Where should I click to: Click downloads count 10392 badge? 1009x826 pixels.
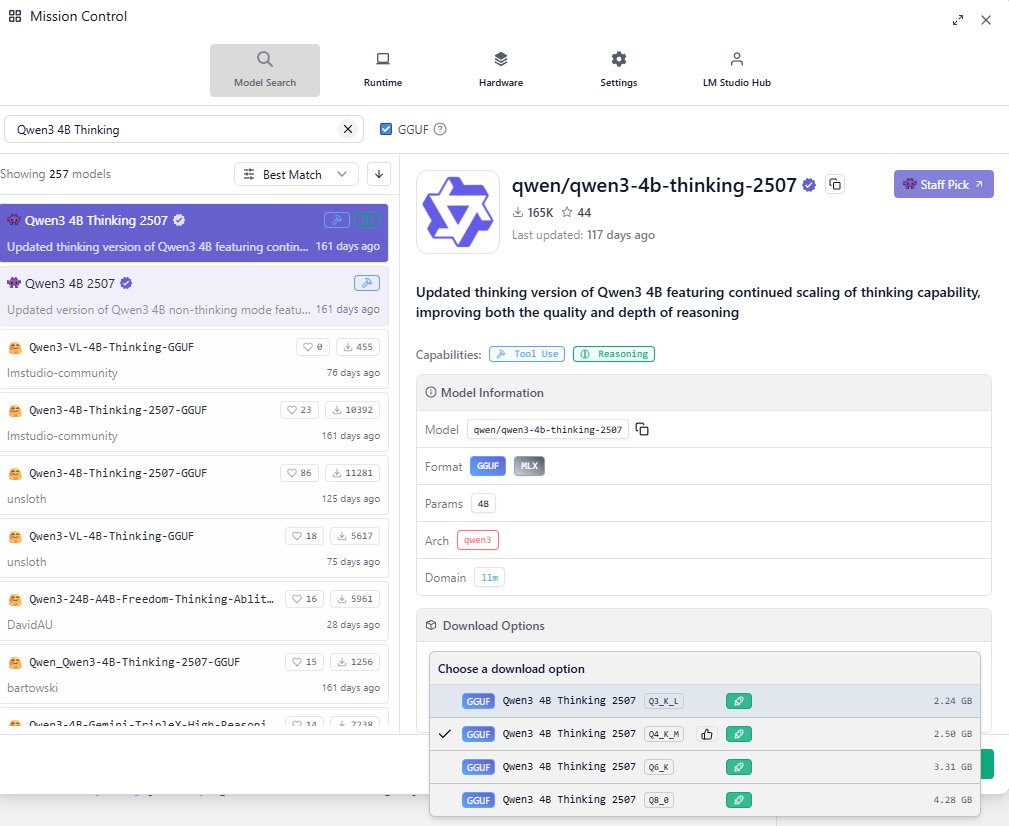pos(353,410)
